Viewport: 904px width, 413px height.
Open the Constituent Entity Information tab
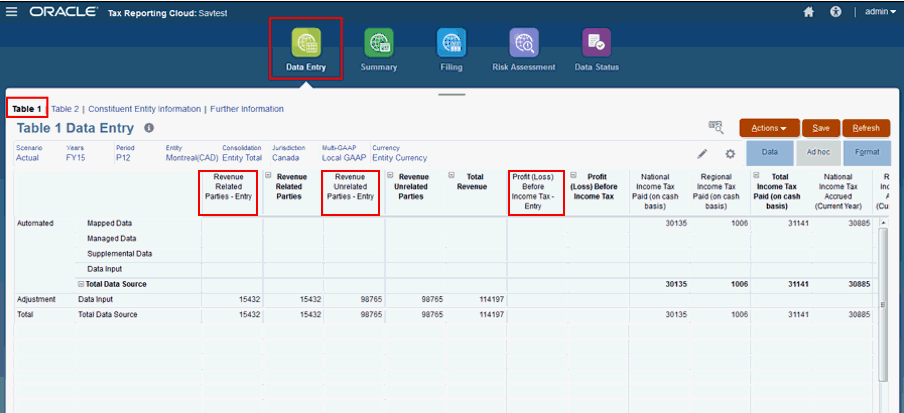pyautogui.click(x=145, y=108)
